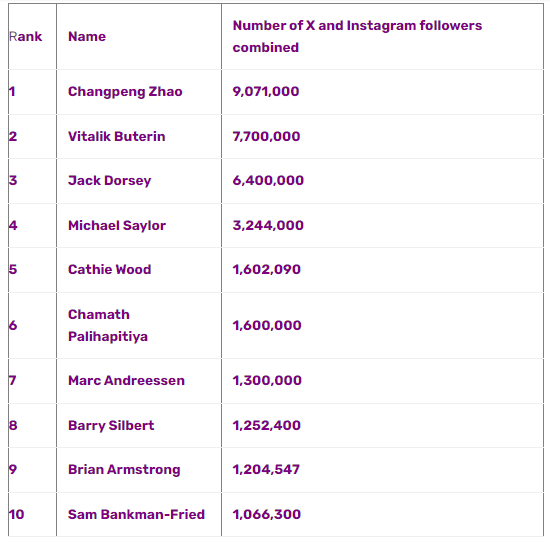The width and height of the screenshot is (550, 542).
Task: Click the 9,071,000 followers value
Action: click(266, 92)
